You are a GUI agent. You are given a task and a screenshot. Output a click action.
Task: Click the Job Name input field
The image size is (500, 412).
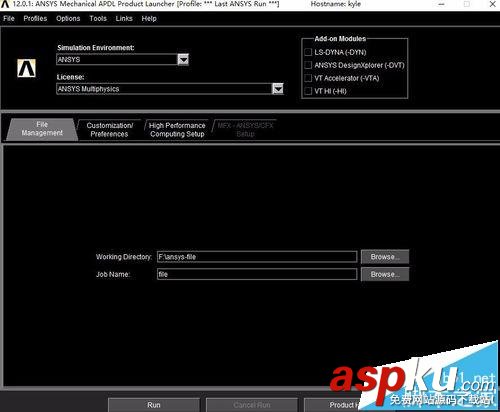(257, 274)
